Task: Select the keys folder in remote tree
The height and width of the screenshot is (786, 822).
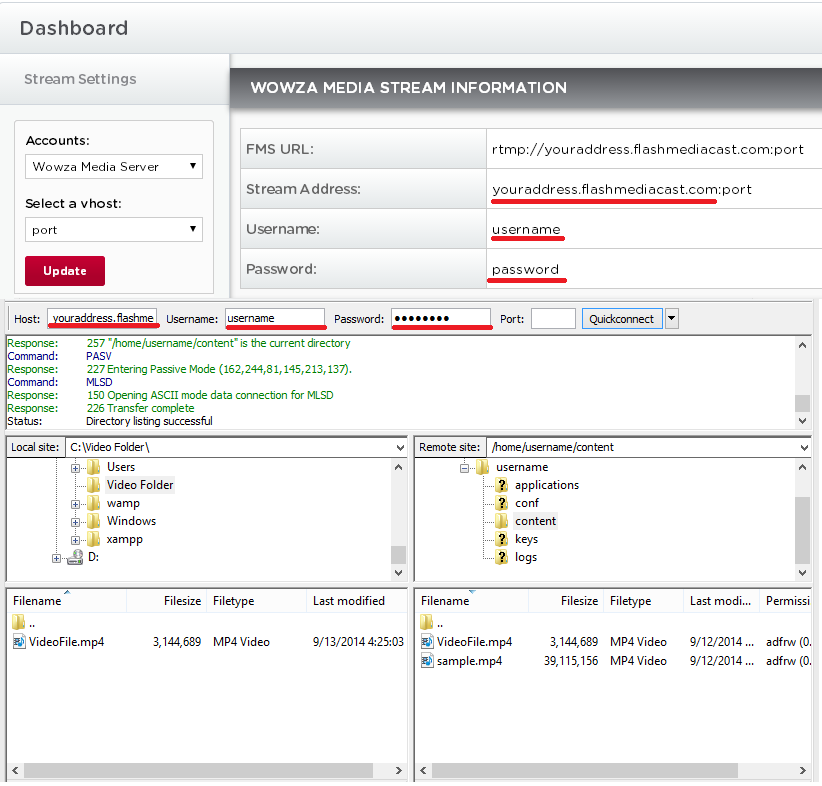Action: [x=526, y=539]
